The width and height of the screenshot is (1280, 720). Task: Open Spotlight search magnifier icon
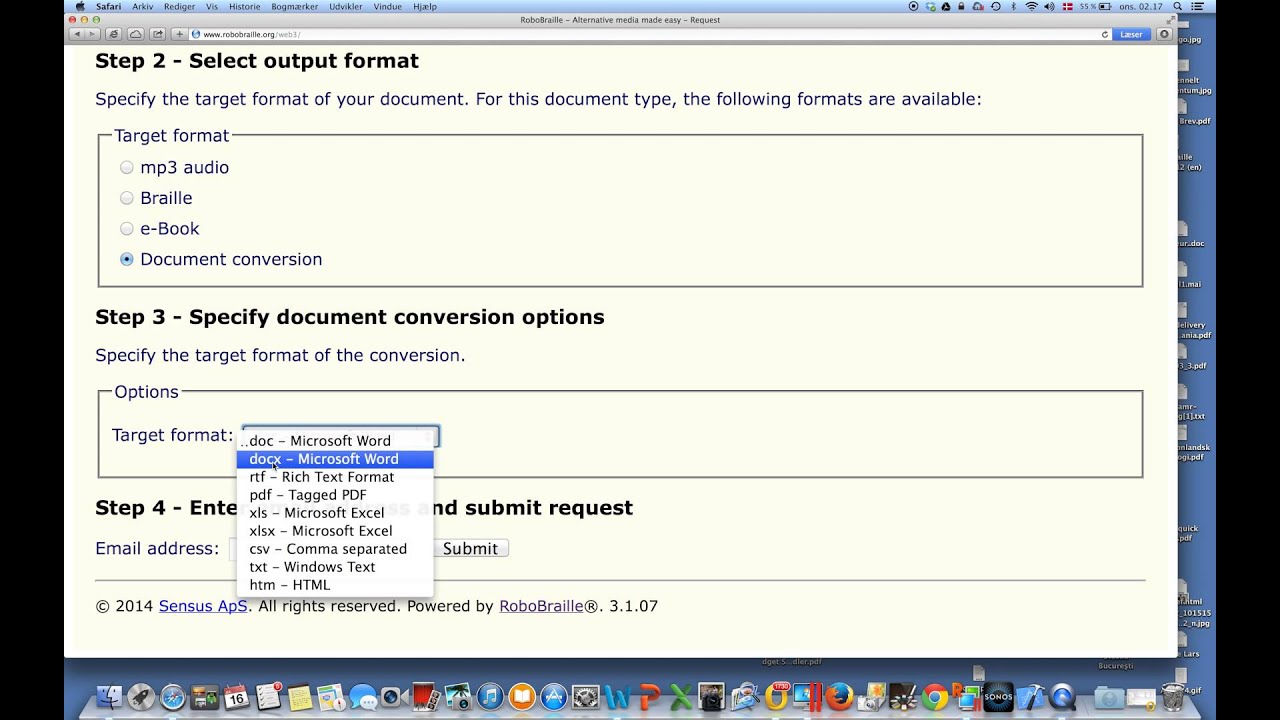coord(1176,6)
